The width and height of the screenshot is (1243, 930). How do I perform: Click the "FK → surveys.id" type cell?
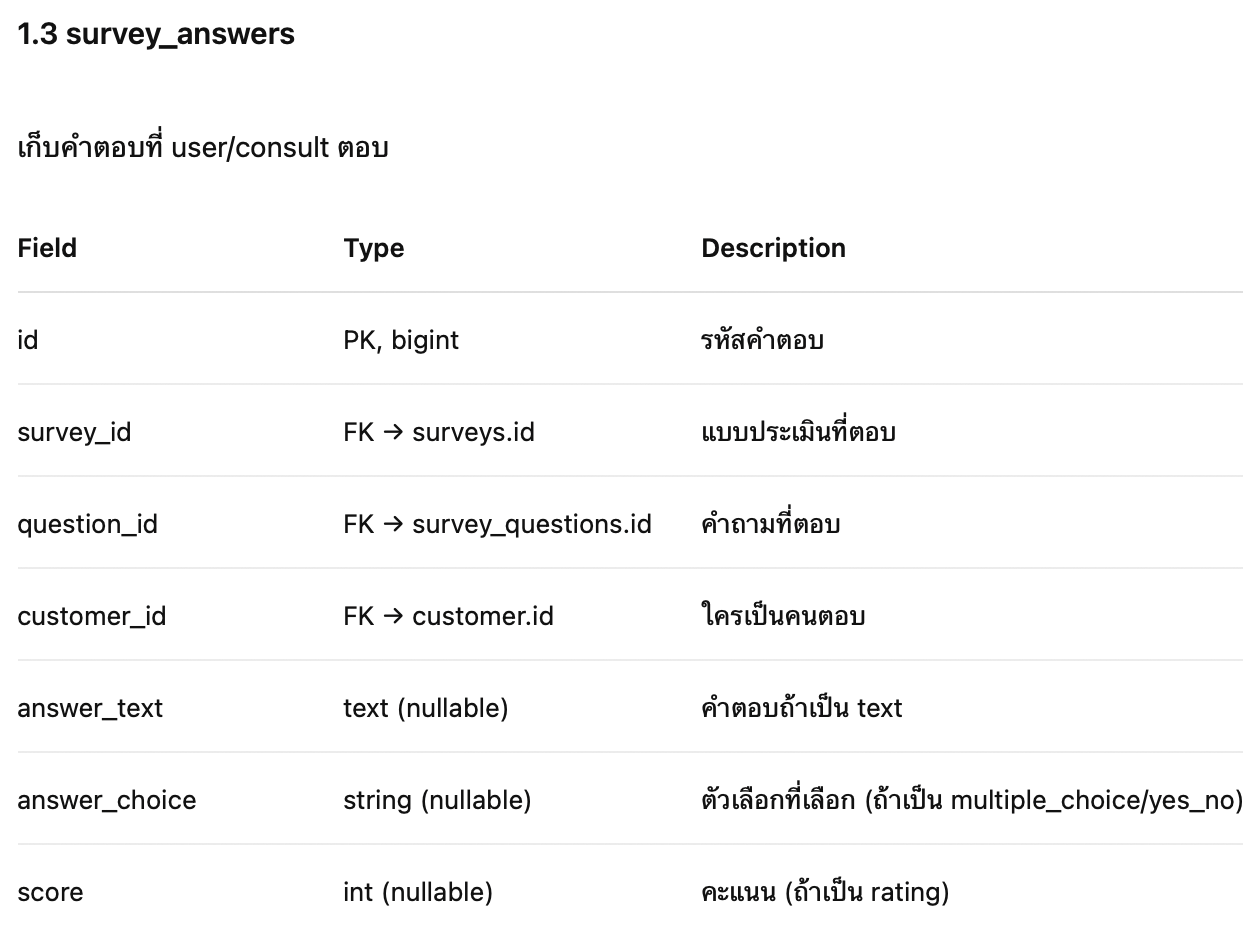pyautogui.click(x=439, y=432)
